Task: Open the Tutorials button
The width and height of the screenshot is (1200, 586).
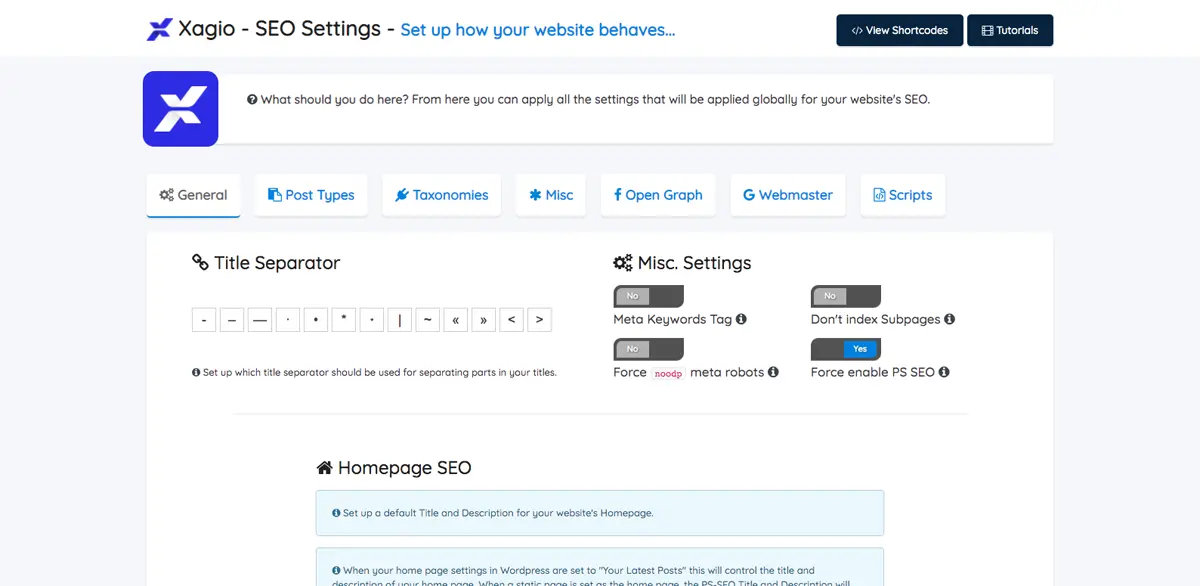Action: pos(1010,30)
